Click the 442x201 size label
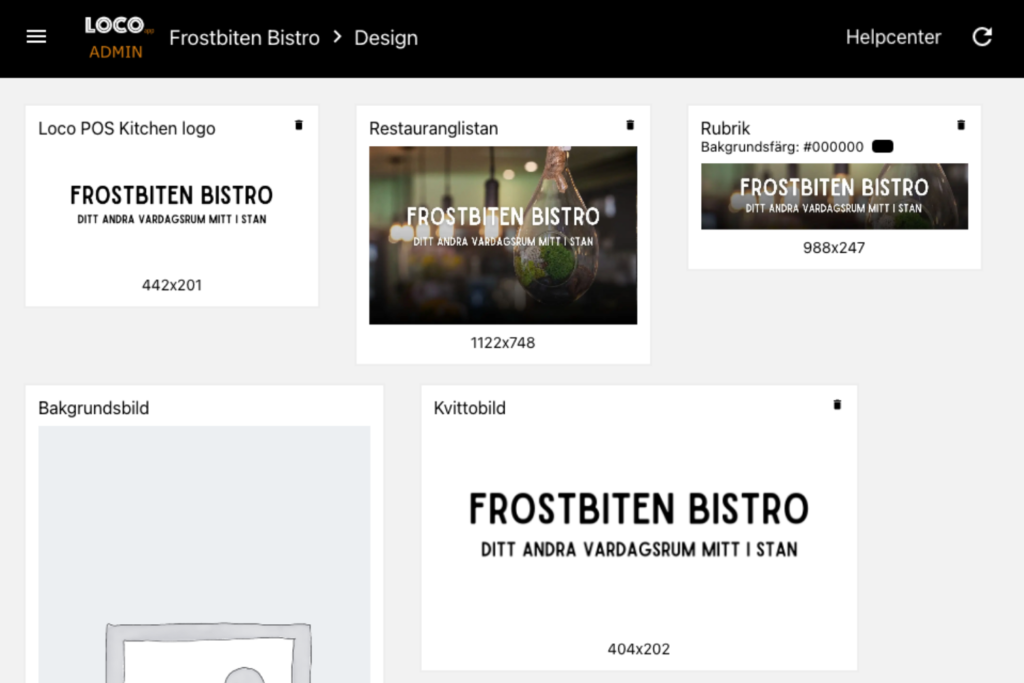The height and width of the screenshot is (683, 1024). (172, 285)
